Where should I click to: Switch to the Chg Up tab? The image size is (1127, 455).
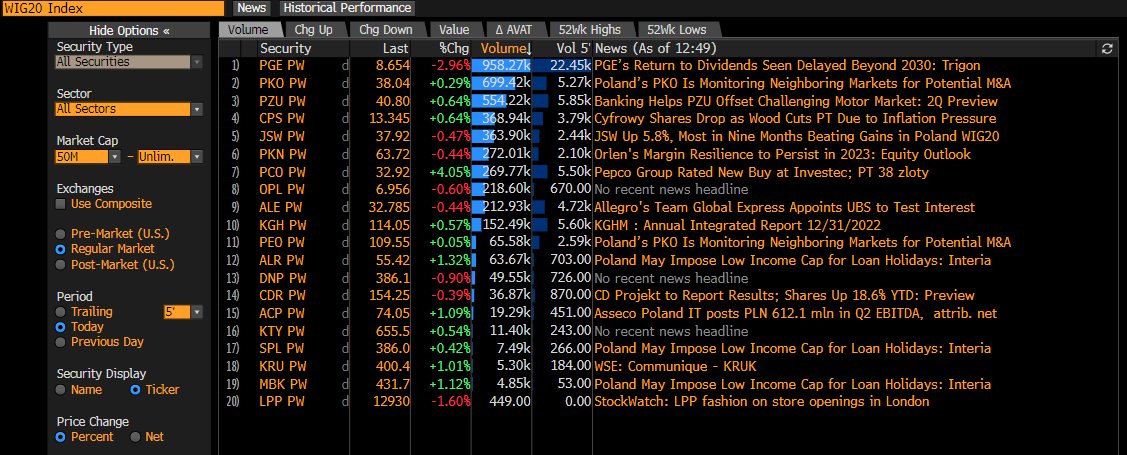314,29
